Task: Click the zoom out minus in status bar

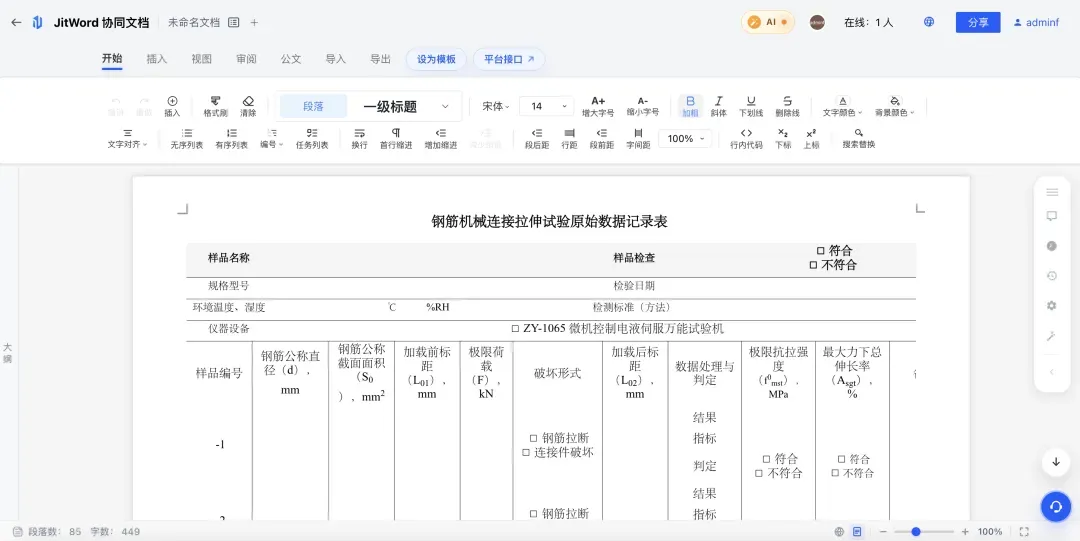Action: pos(883,532)
